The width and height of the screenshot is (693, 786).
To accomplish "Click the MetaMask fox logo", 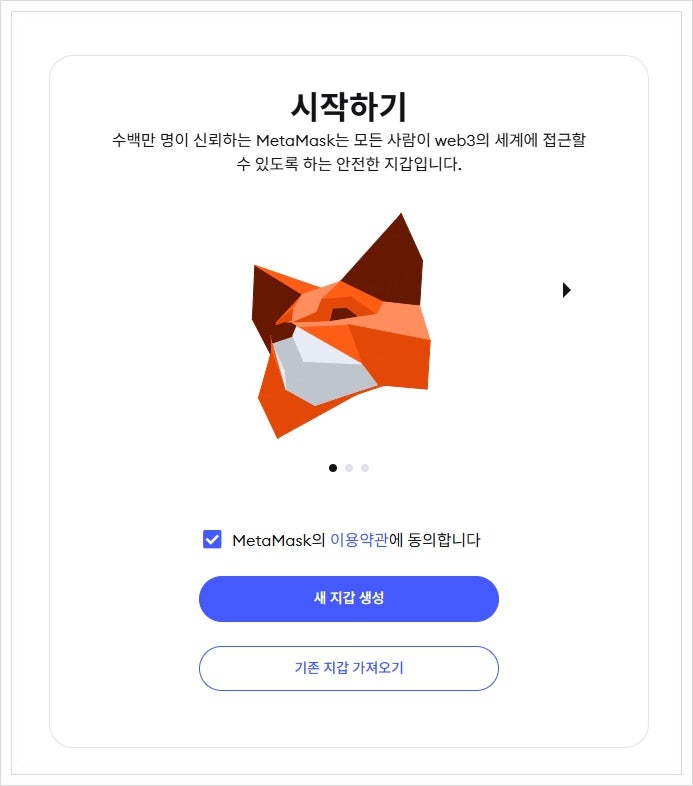I will [x=341, y=326].
